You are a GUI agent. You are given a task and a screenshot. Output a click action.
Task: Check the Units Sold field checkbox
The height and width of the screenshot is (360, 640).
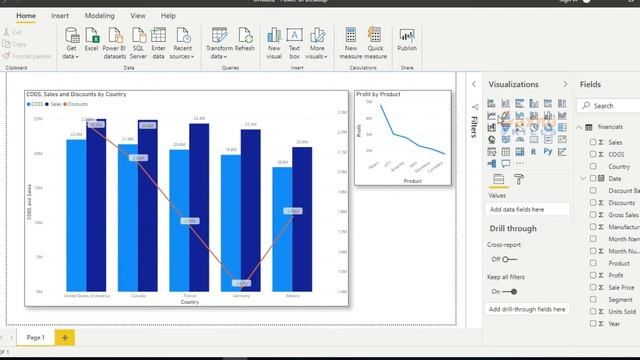point(593,311)
